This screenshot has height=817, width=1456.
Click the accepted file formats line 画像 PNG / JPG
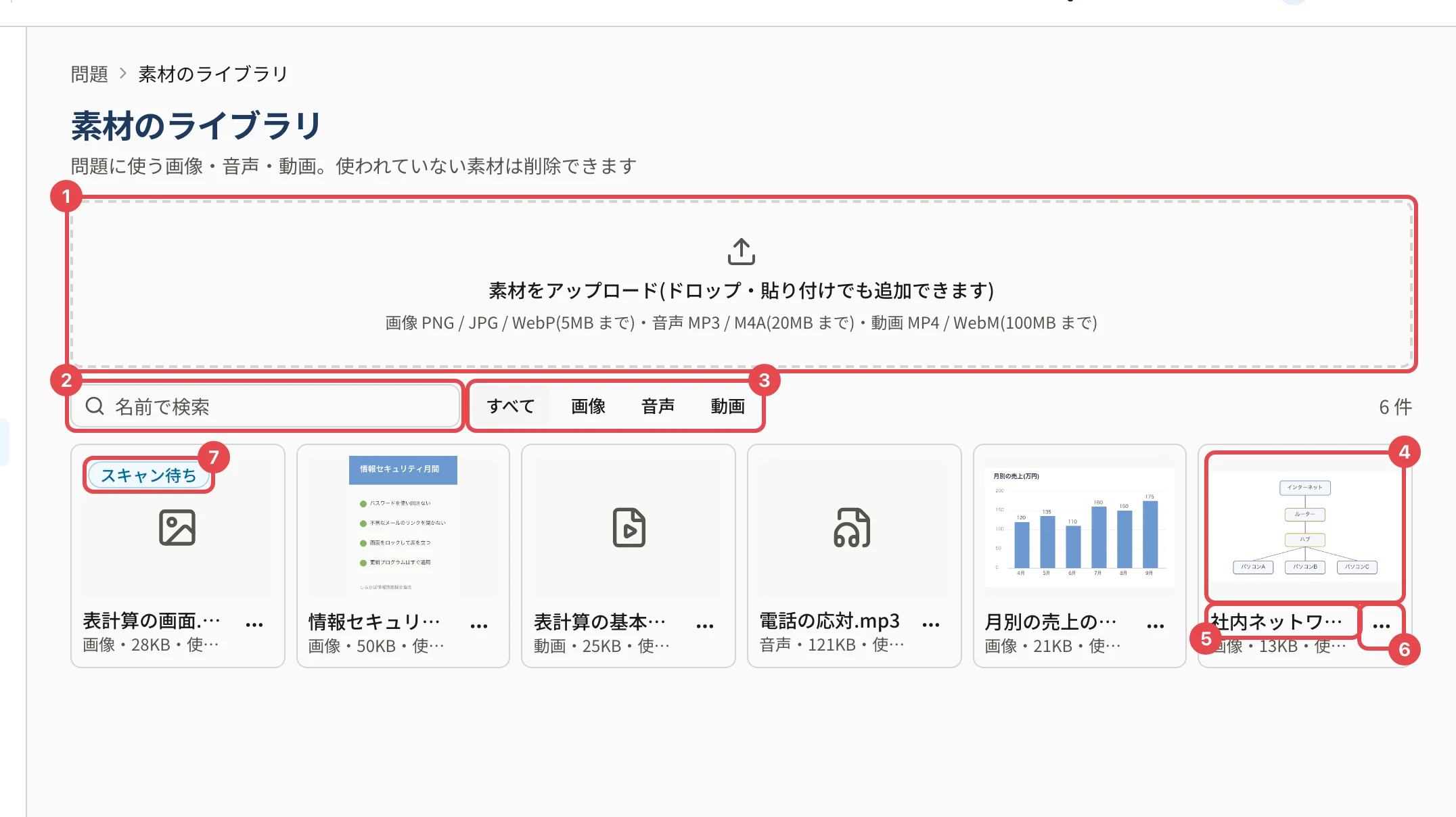[x=741, y=323]
